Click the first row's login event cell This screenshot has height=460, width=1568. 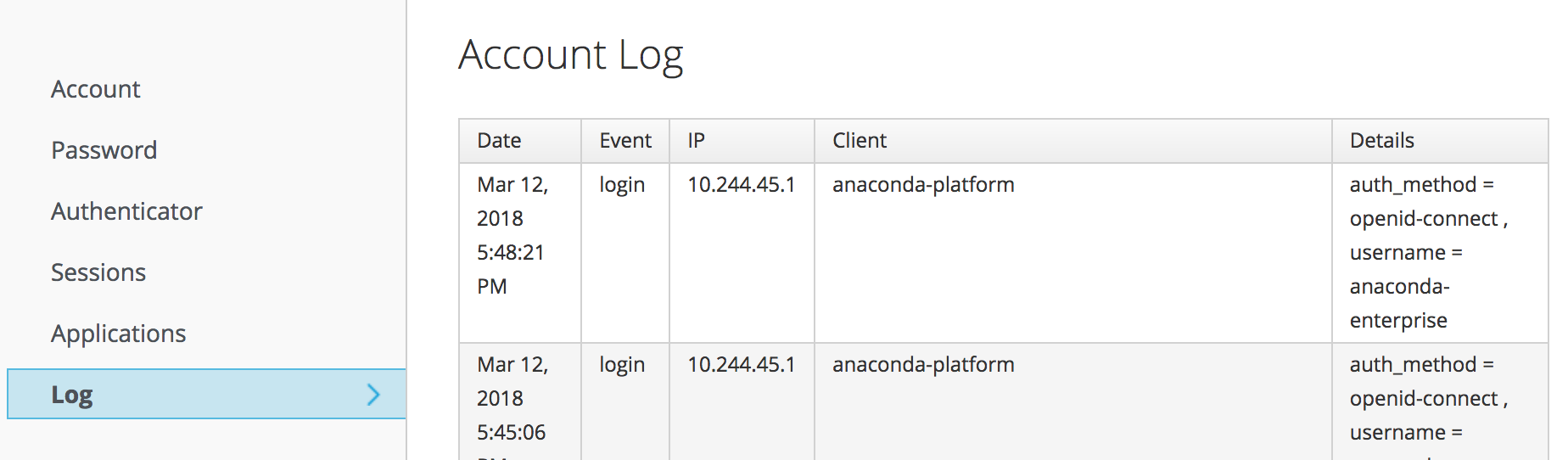coord(622,185)
